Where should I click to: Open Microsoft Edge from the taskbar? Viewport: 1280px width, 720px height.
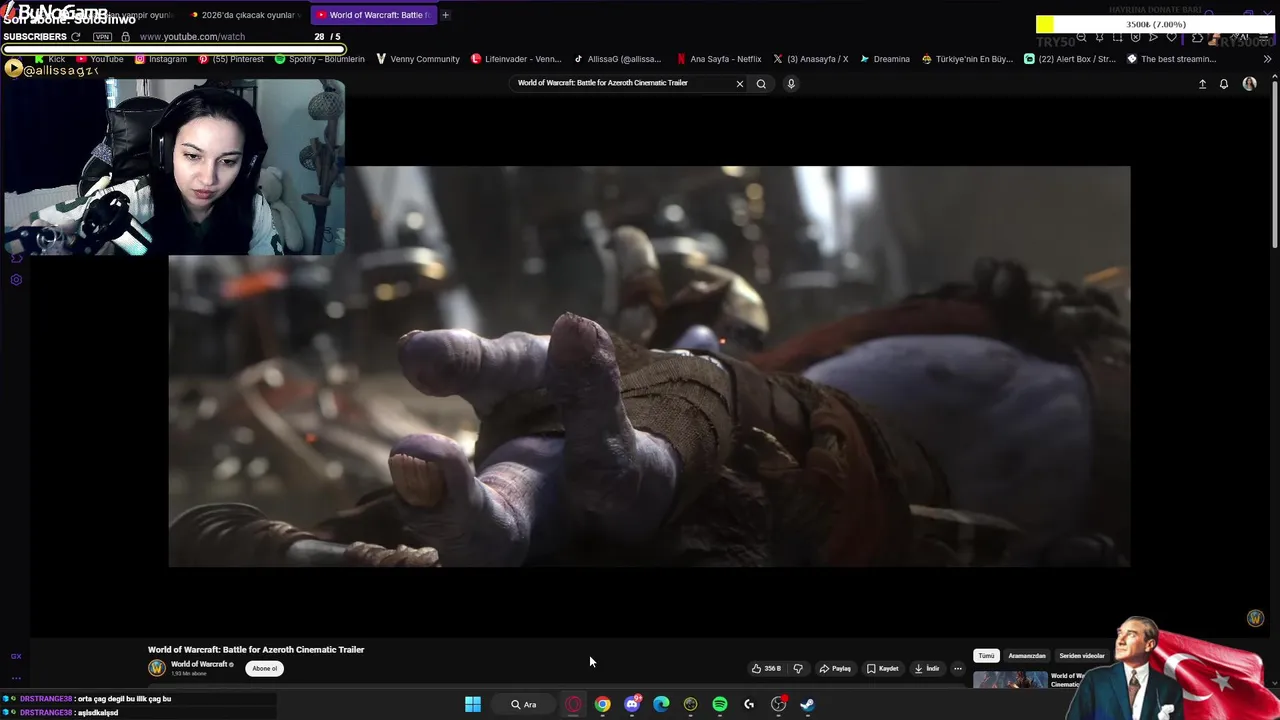[661, 704]
